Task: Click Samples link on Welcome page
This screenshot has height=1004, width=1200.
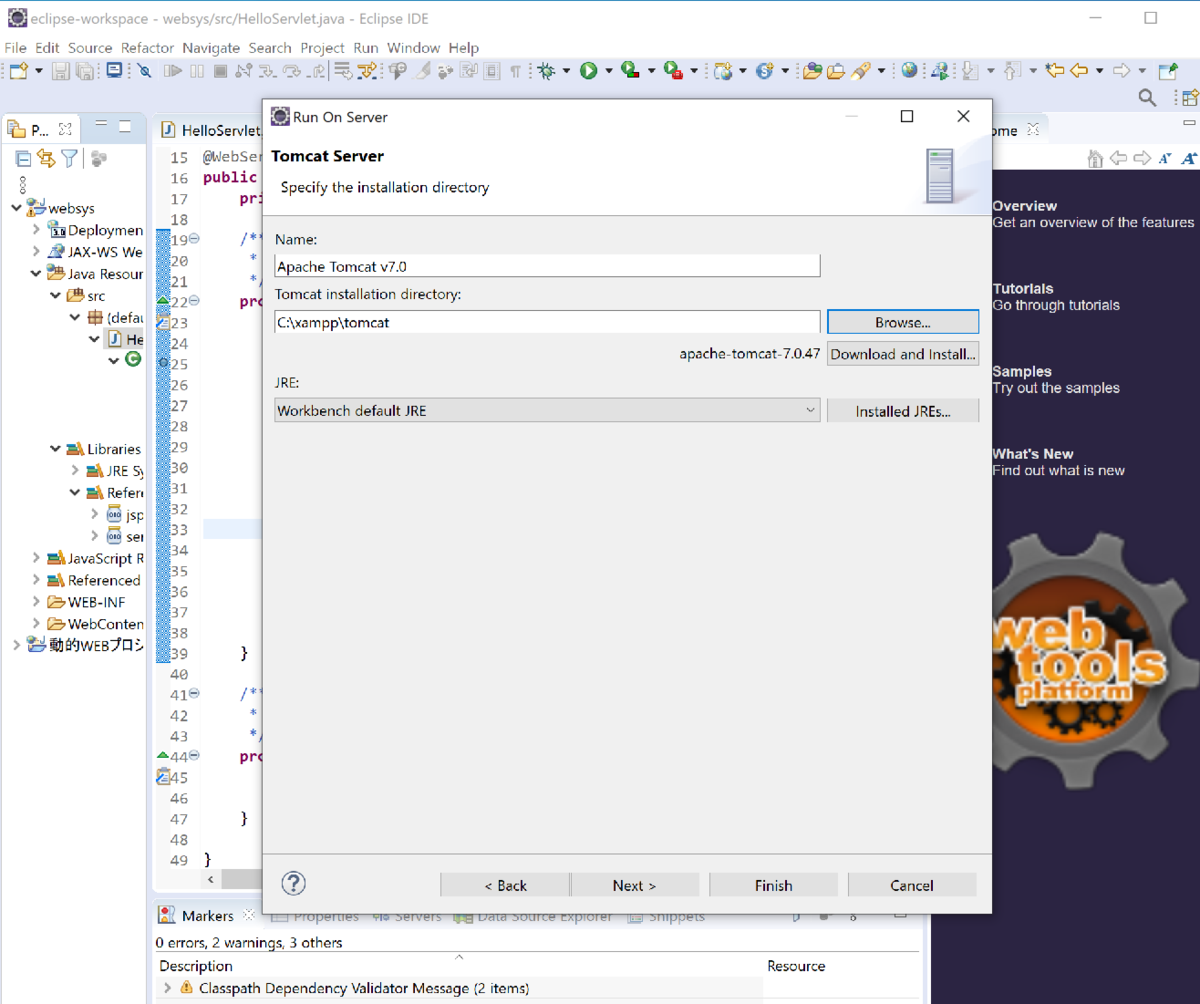Action: (1022, 371)
